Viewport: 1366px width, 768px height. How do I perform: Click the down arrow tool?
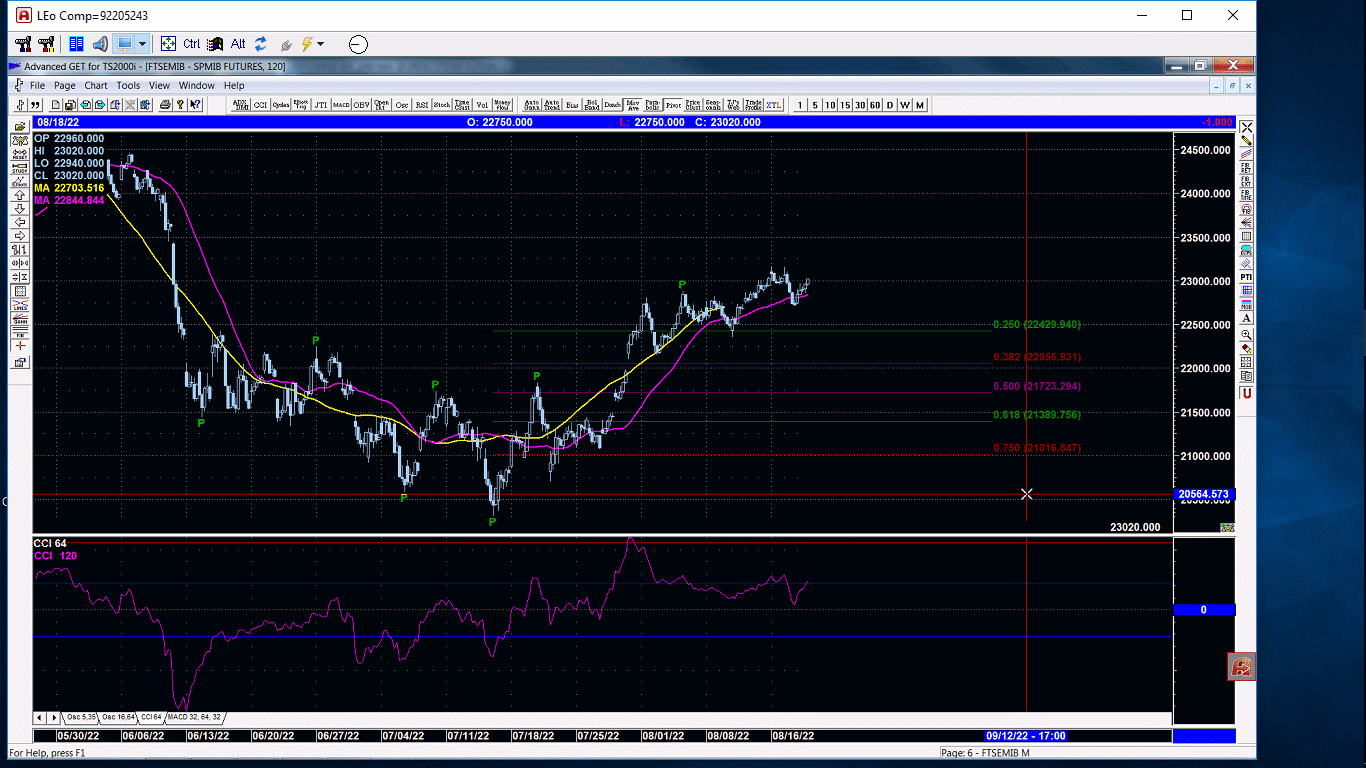(20, 209)
